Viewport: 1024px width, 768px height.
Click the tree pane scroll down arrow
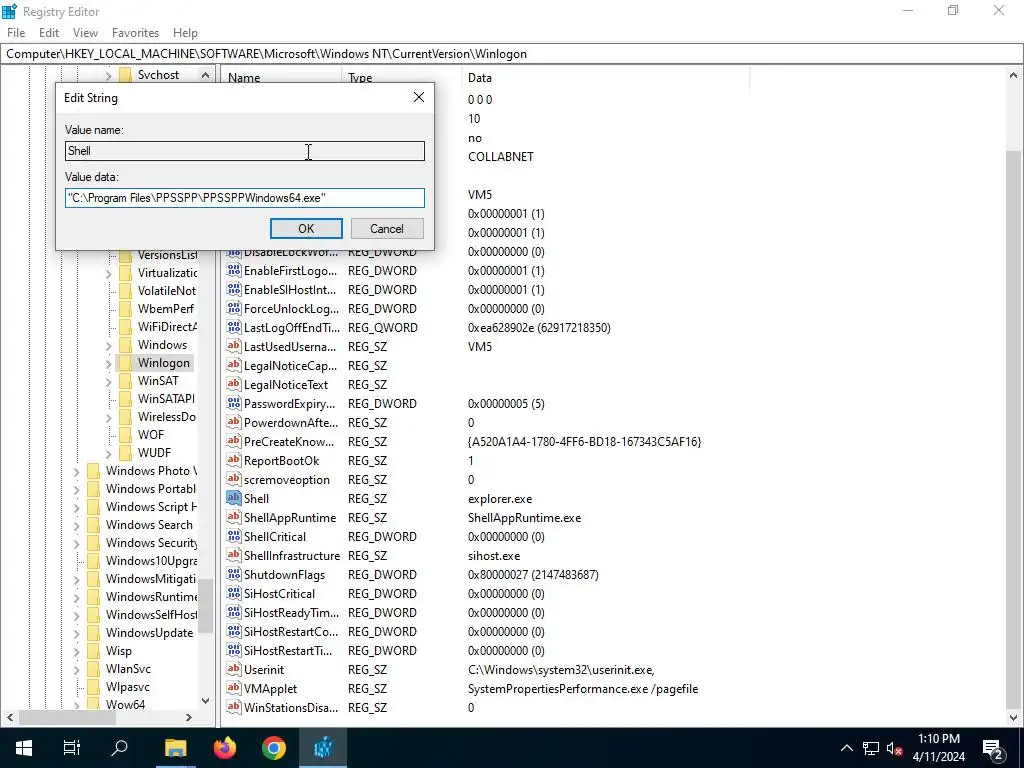(x=206, y=701)
